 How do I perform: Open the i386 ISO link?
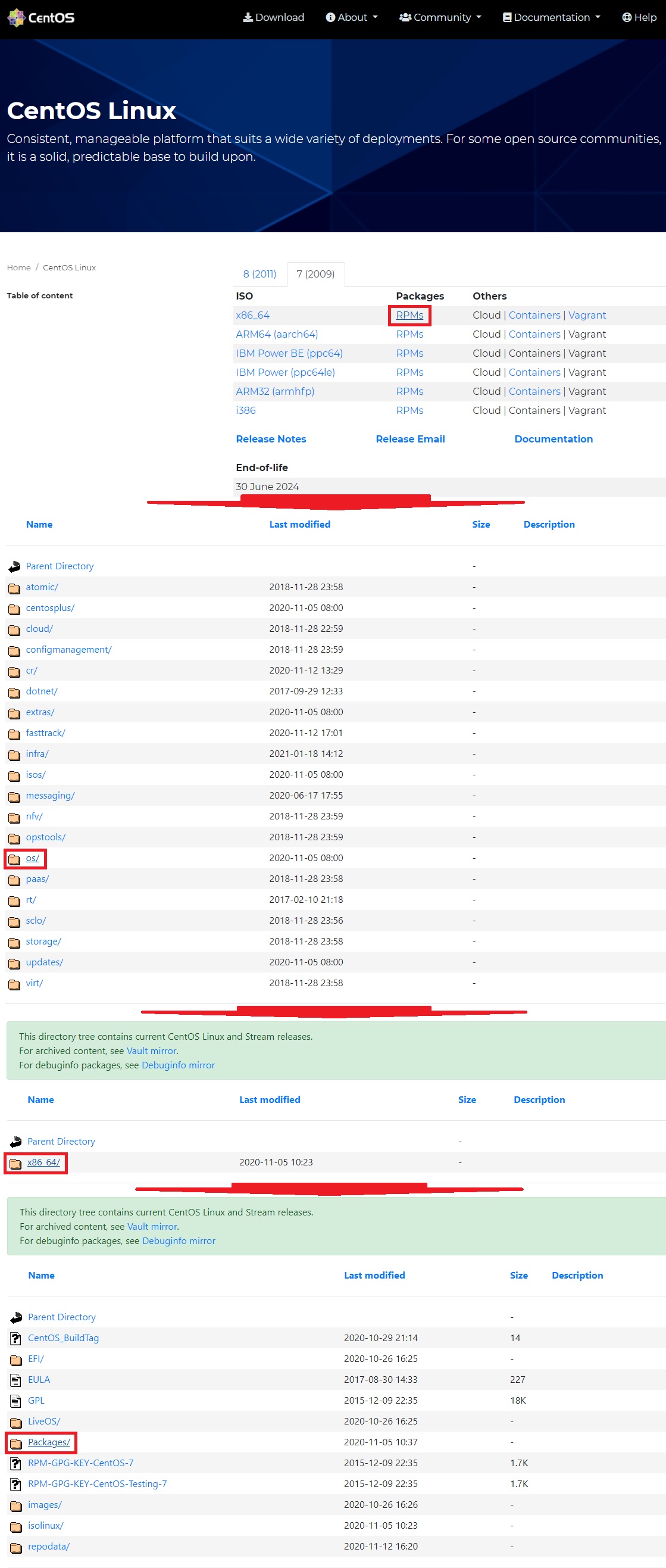(x=246, y=410)
